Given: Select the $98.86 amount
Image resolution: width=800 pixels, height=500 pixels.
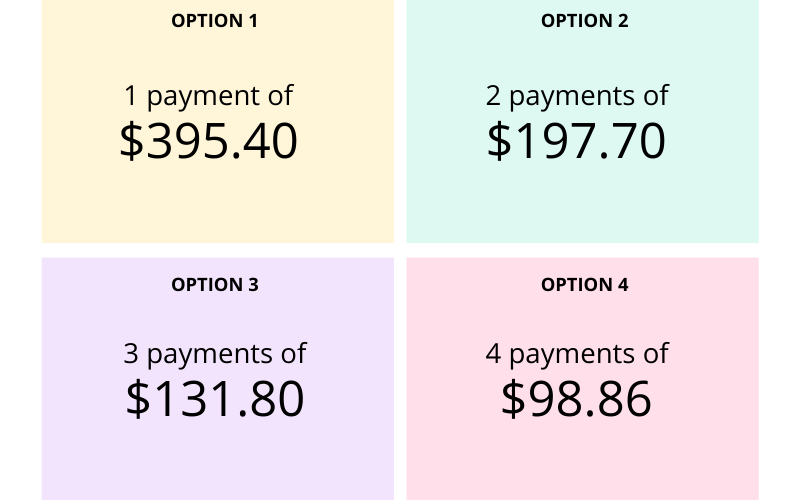Looking at the screenshot, I should point(576,399).
